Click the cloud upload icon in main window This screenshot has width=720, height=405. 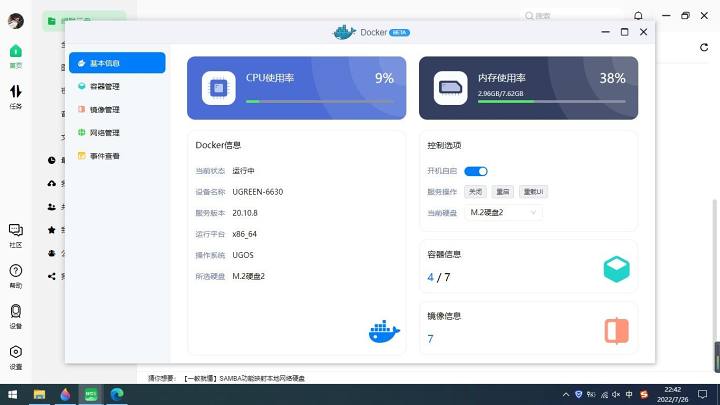[x=51, y=183]
